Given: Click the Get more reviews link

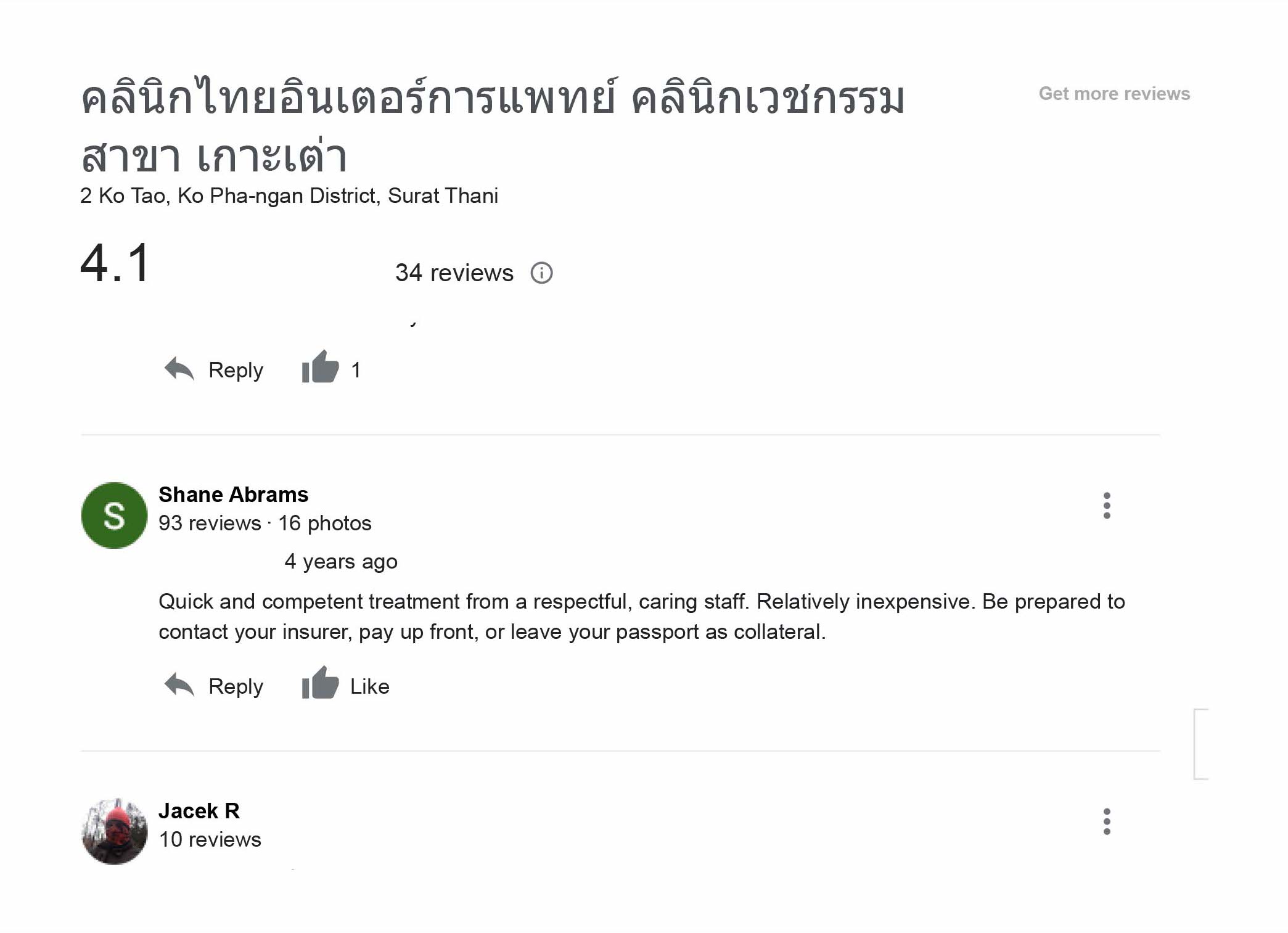Looking at the screenshot, I should pyautogui.click(x=1114, y=94).
